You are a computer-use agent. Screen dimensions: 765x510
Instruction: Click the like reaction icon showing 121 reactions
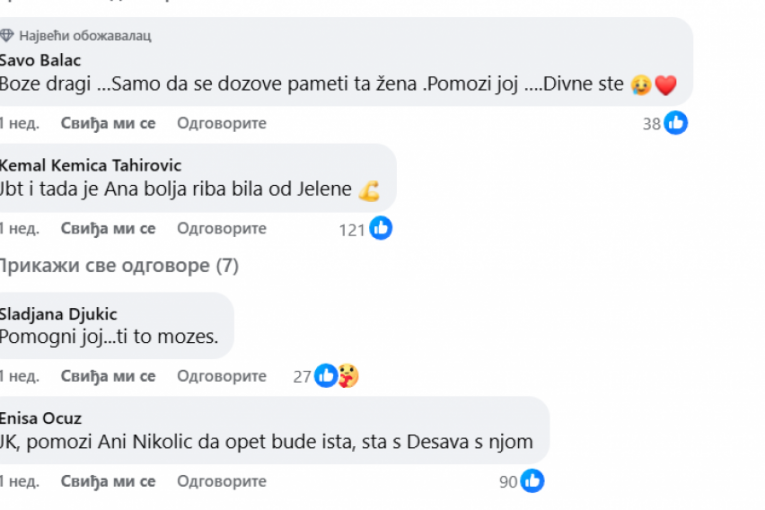click(380, 229)
